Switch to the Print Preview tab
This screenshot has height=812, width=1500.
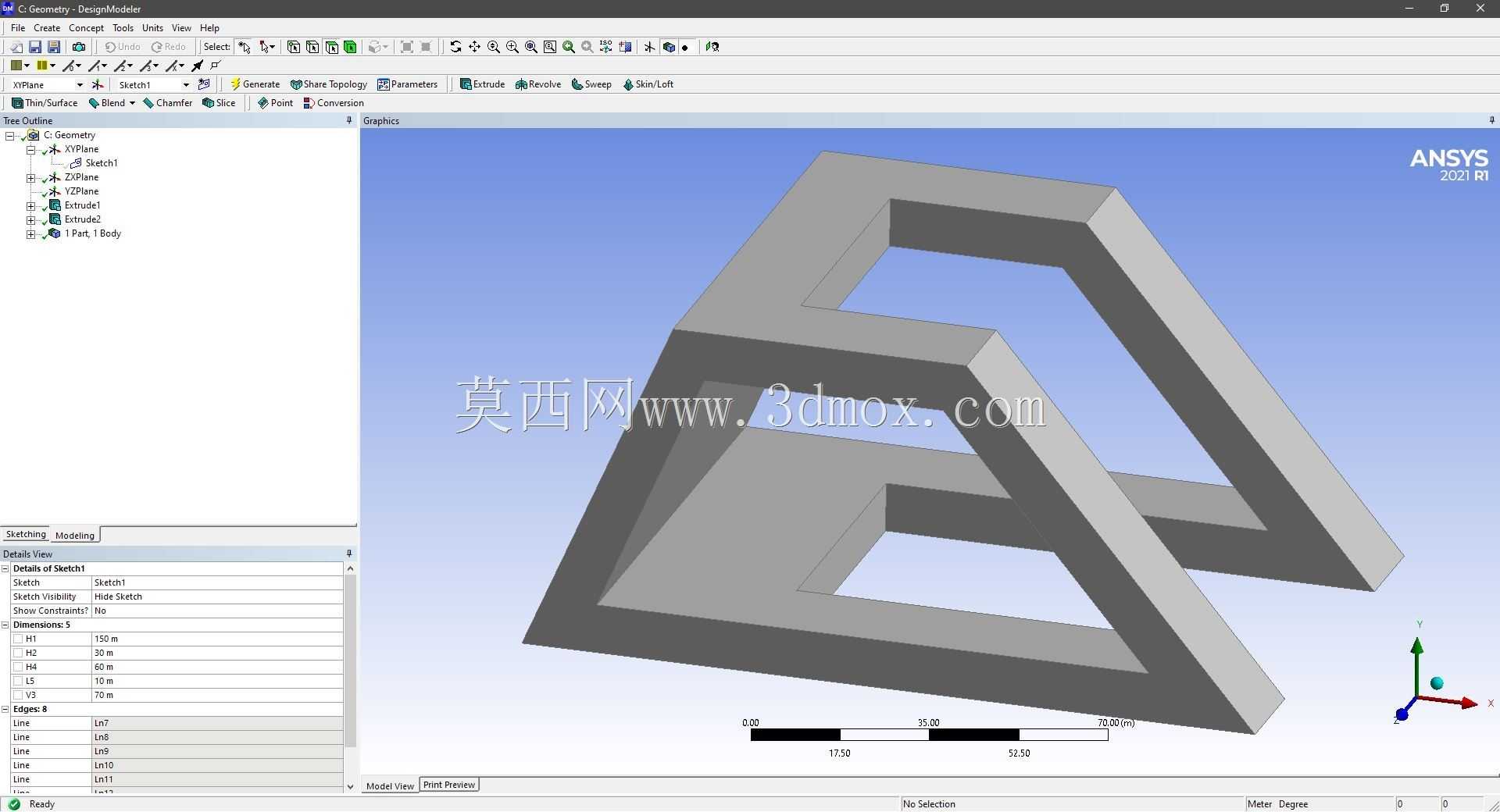coord(449,785)
